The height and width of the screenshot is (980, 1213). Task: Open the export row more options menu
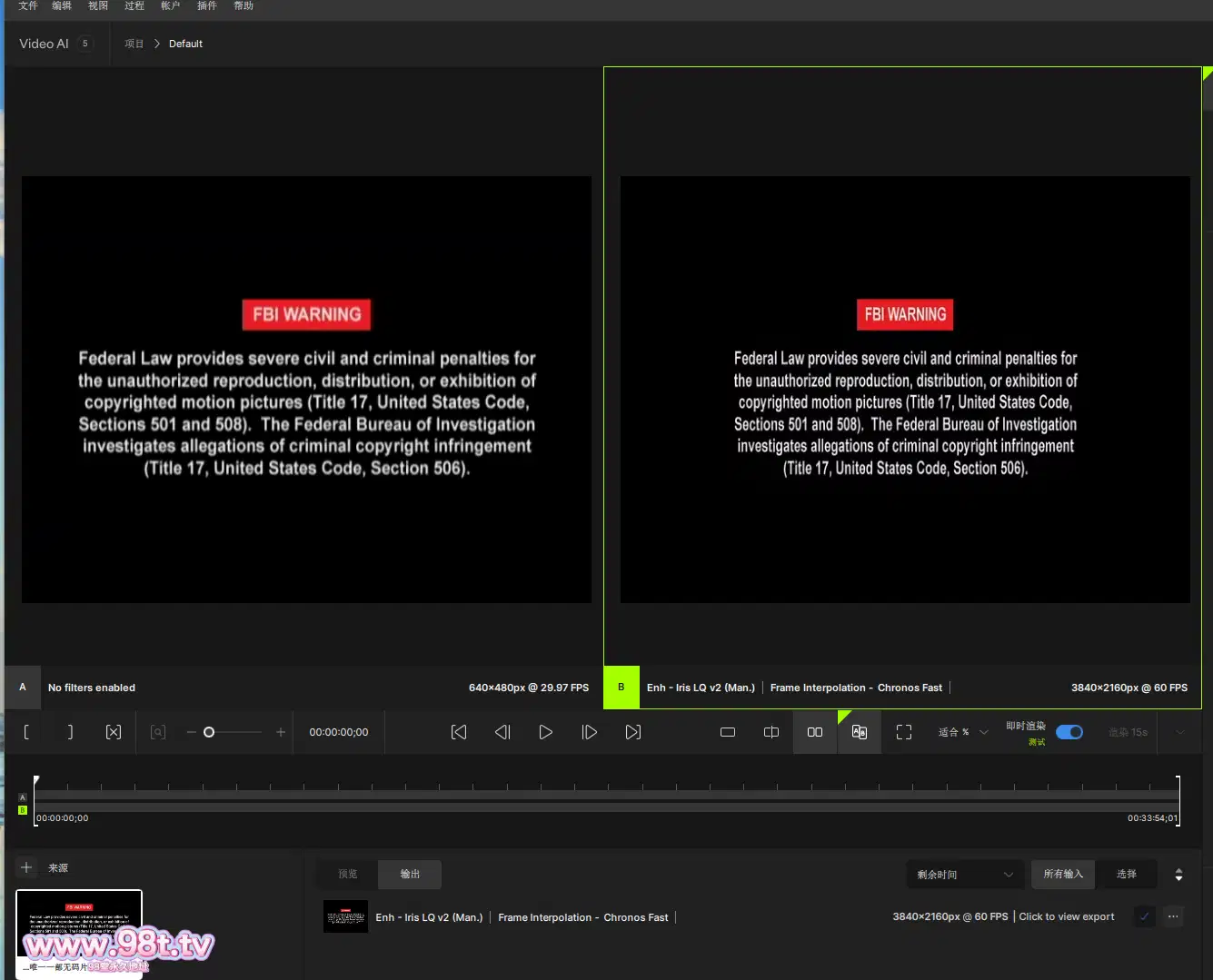point(1173,916)
